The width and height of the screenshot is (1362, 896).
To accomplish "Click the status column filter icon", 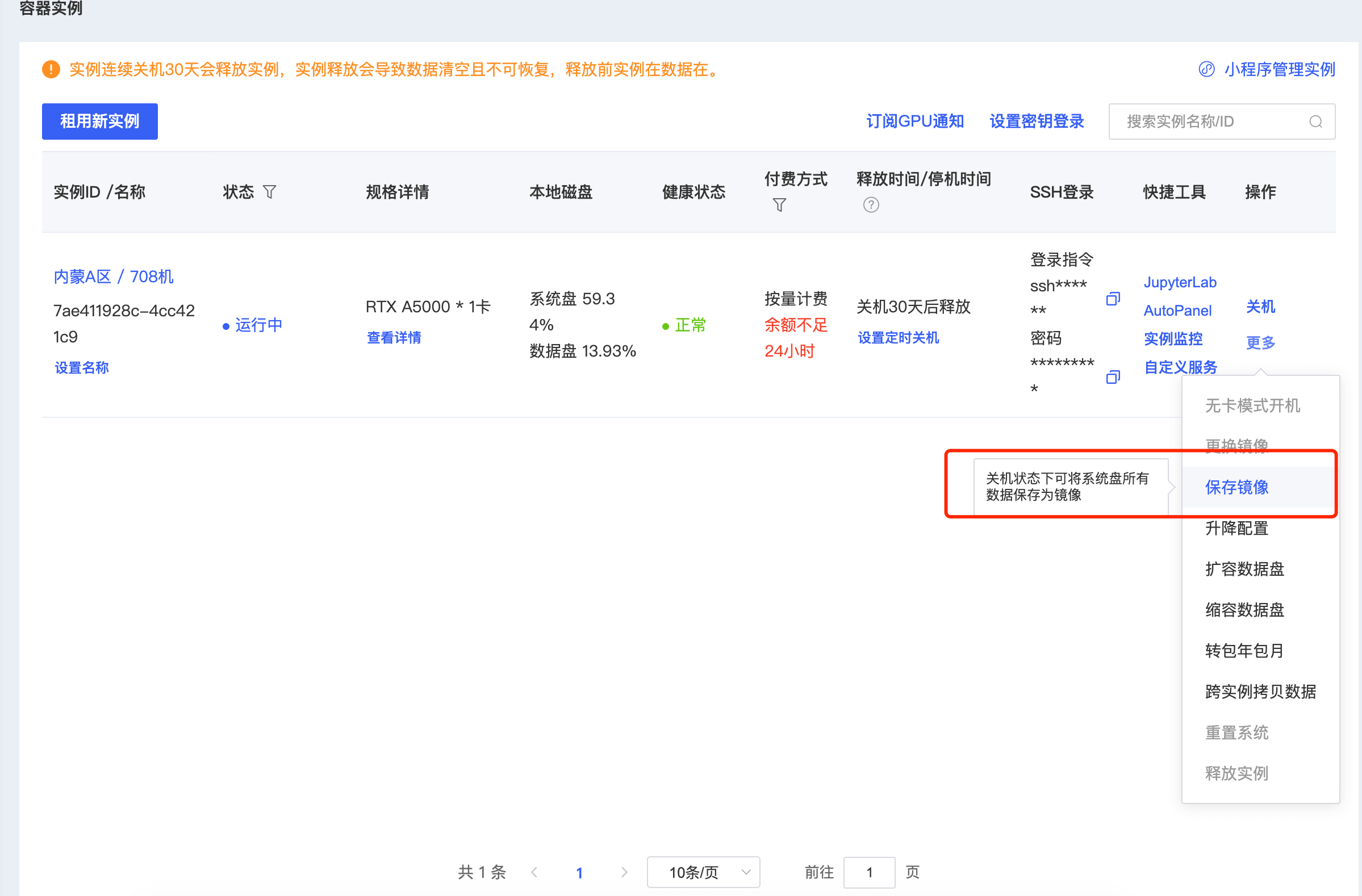I will (270, 192).
